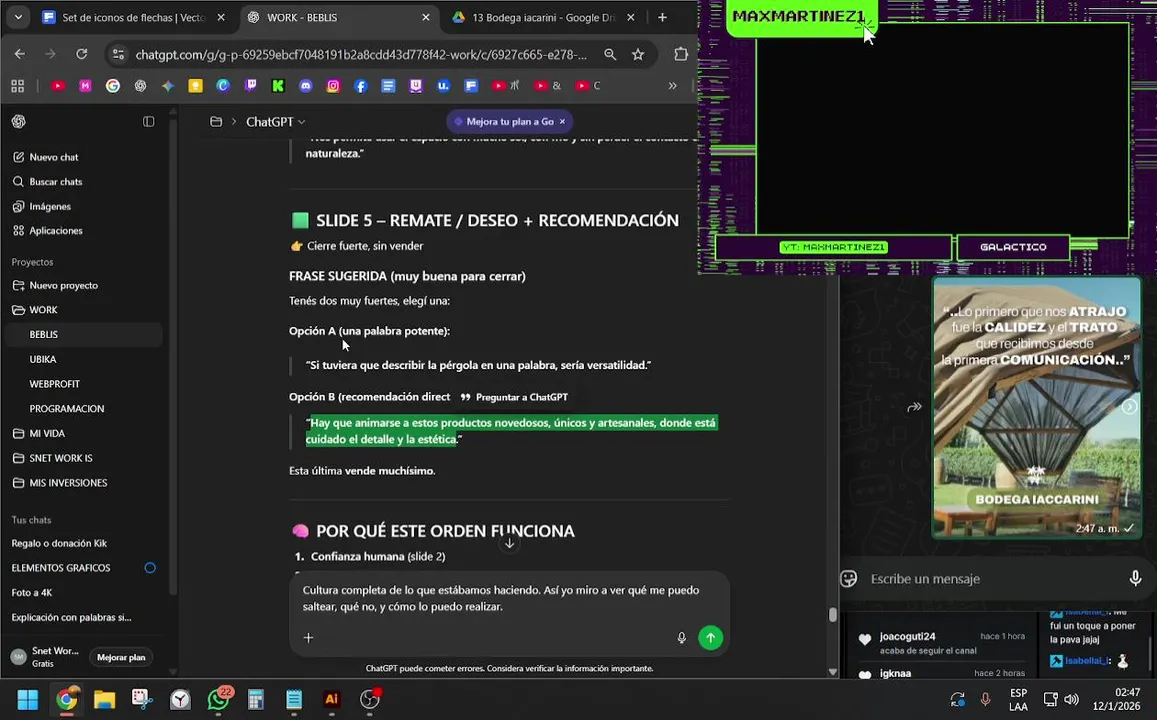Open the Canva bookmark icon
The height and width of the screenshot is (720, 1157).
click(x=223, y=86)
